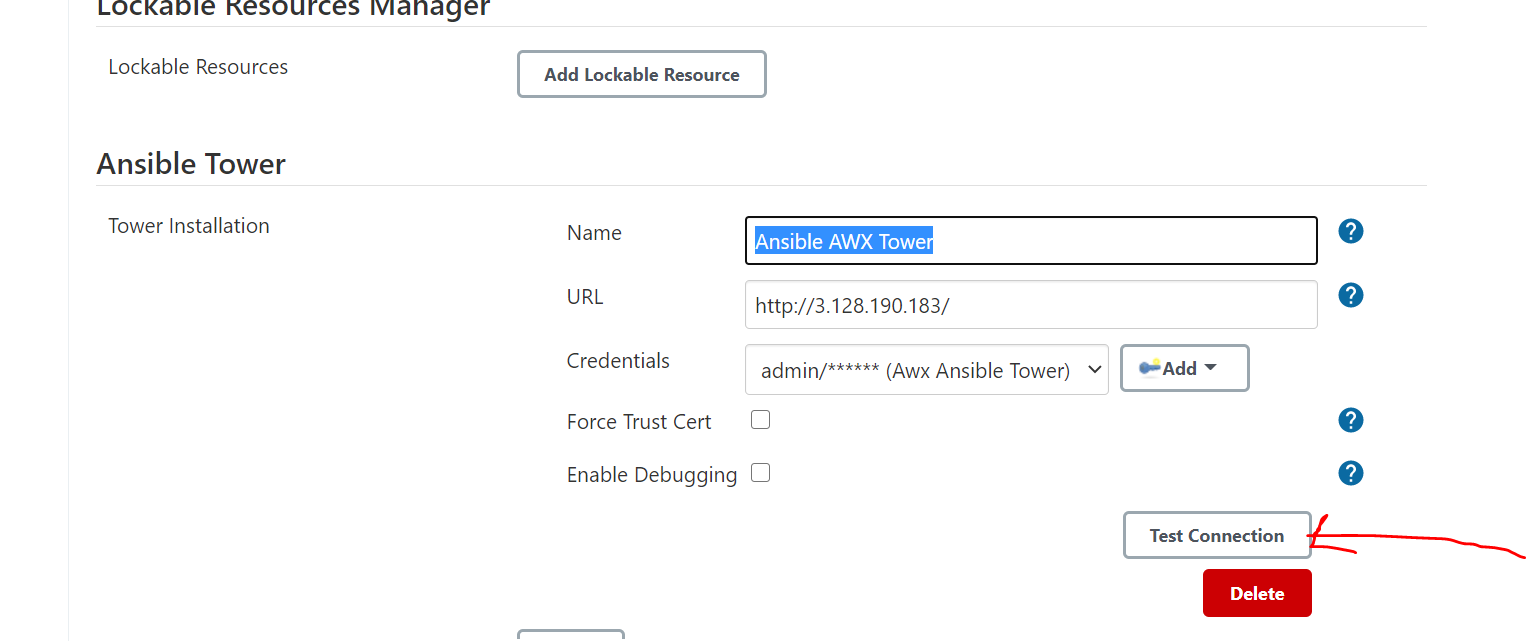
Task: Open help for the Name field
Action: click(x=1351, y=232)
